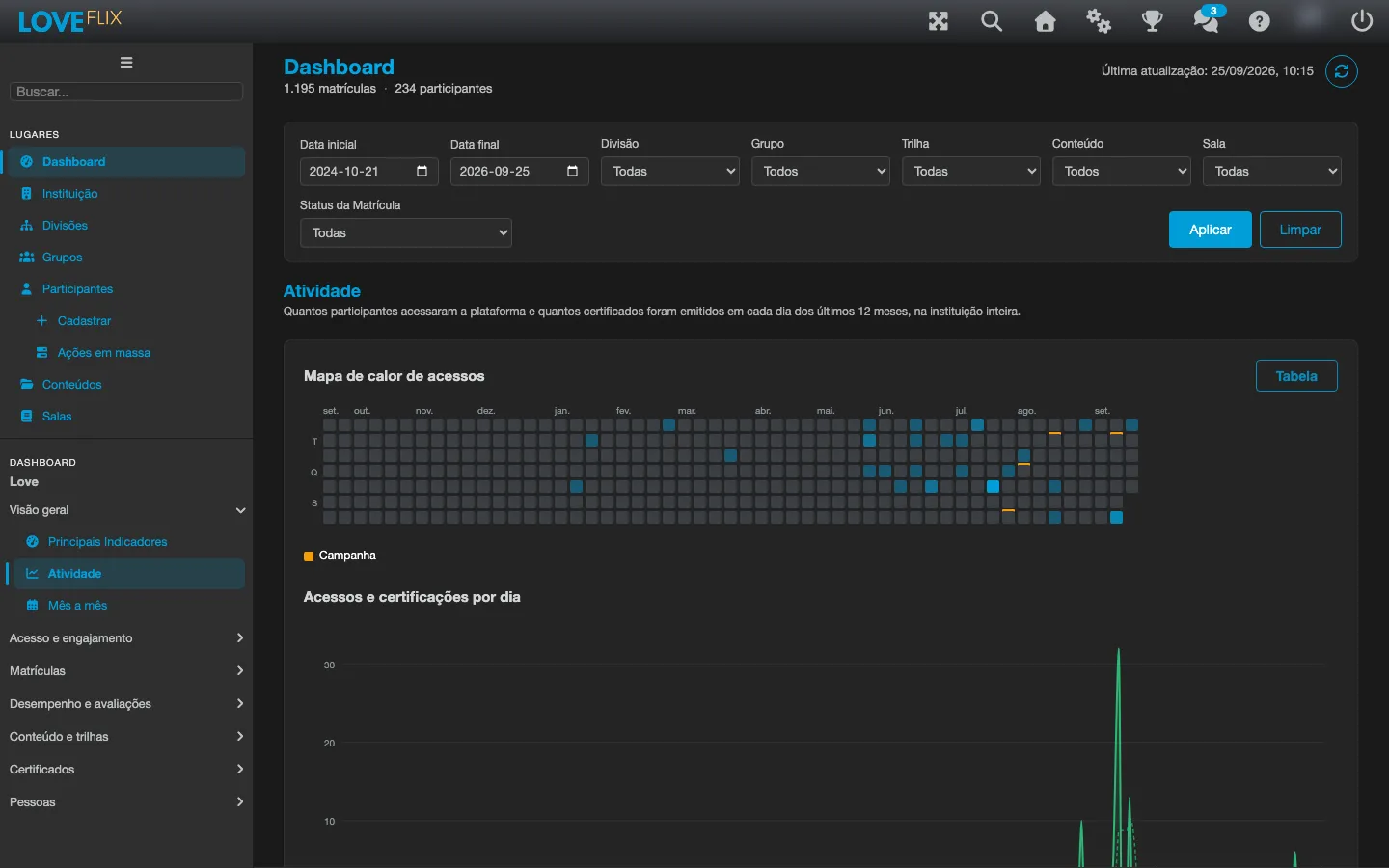The image size is (1389, 868).
Task: Click the LOVEFLIX logo
Action: (69, 21)
